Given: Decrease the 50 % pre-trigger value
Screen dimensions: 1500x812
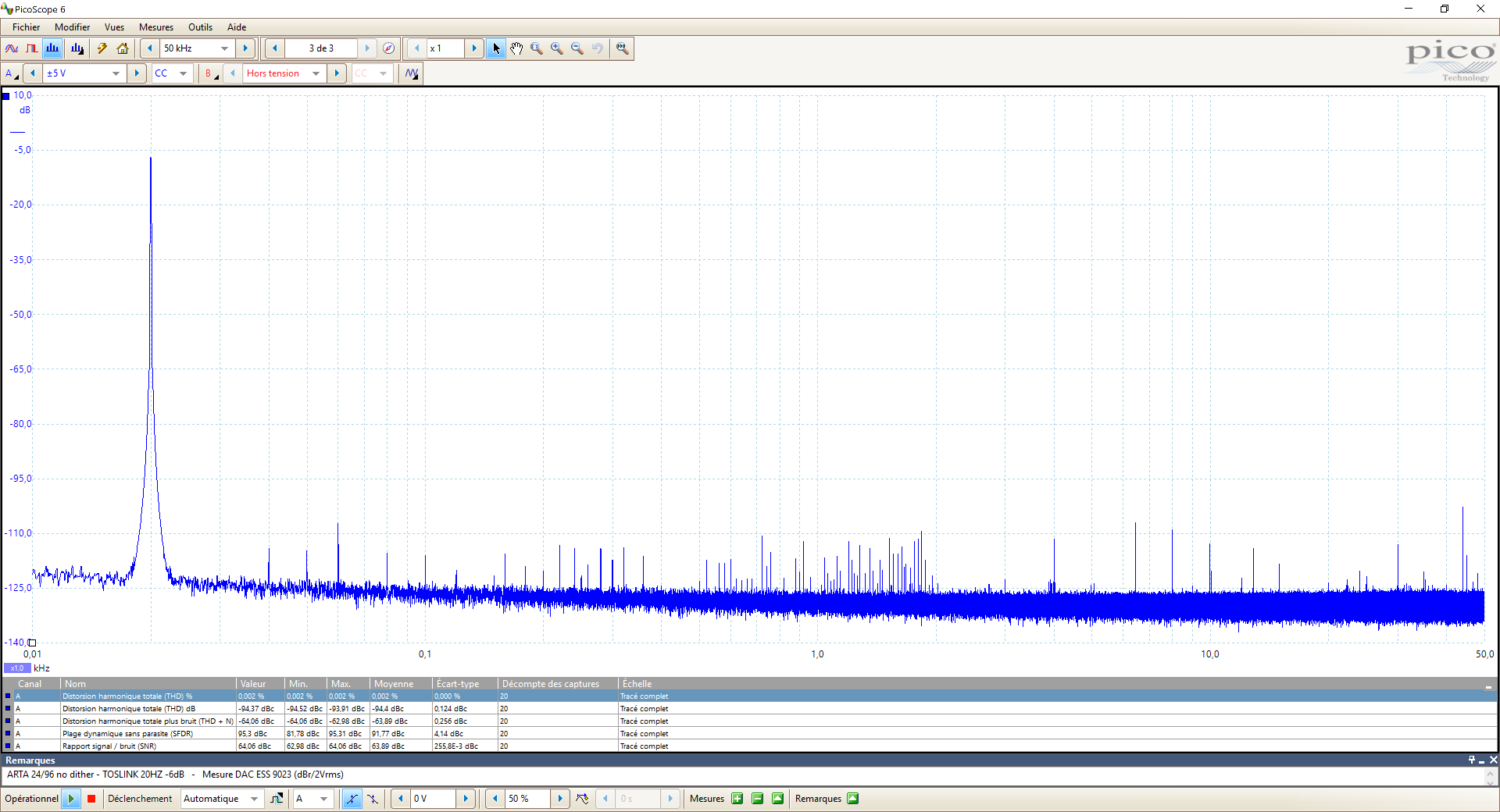Looking at the screenshot, I should [x=495, y=799].
